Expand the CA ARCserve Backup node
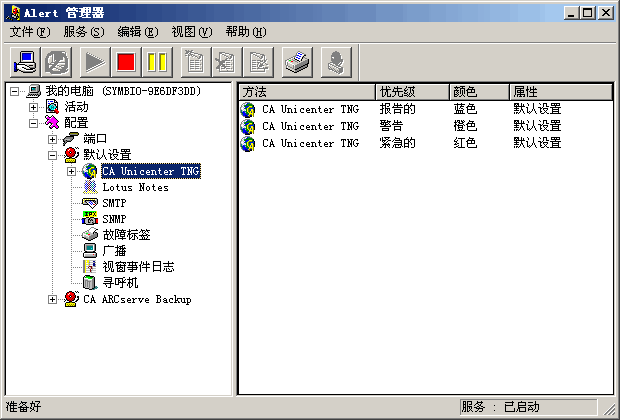The height and width of the screenshot is (420, 620). [52, 299]
